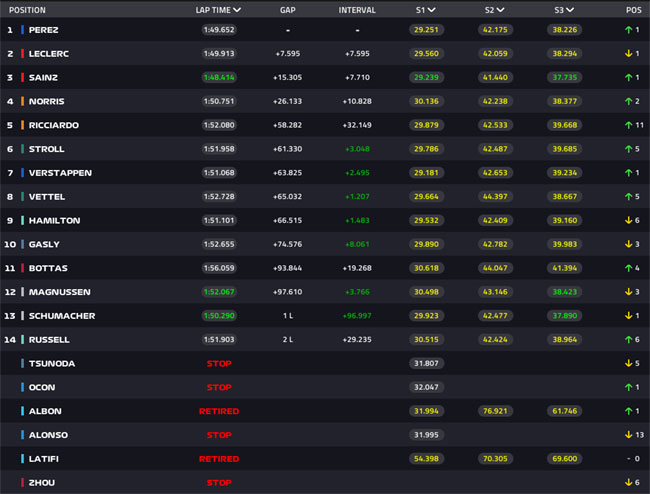Click Ocon's green up arrow
Image resolution: width=650 pixels, height=494 pixels.
click(x=628, y=387)
